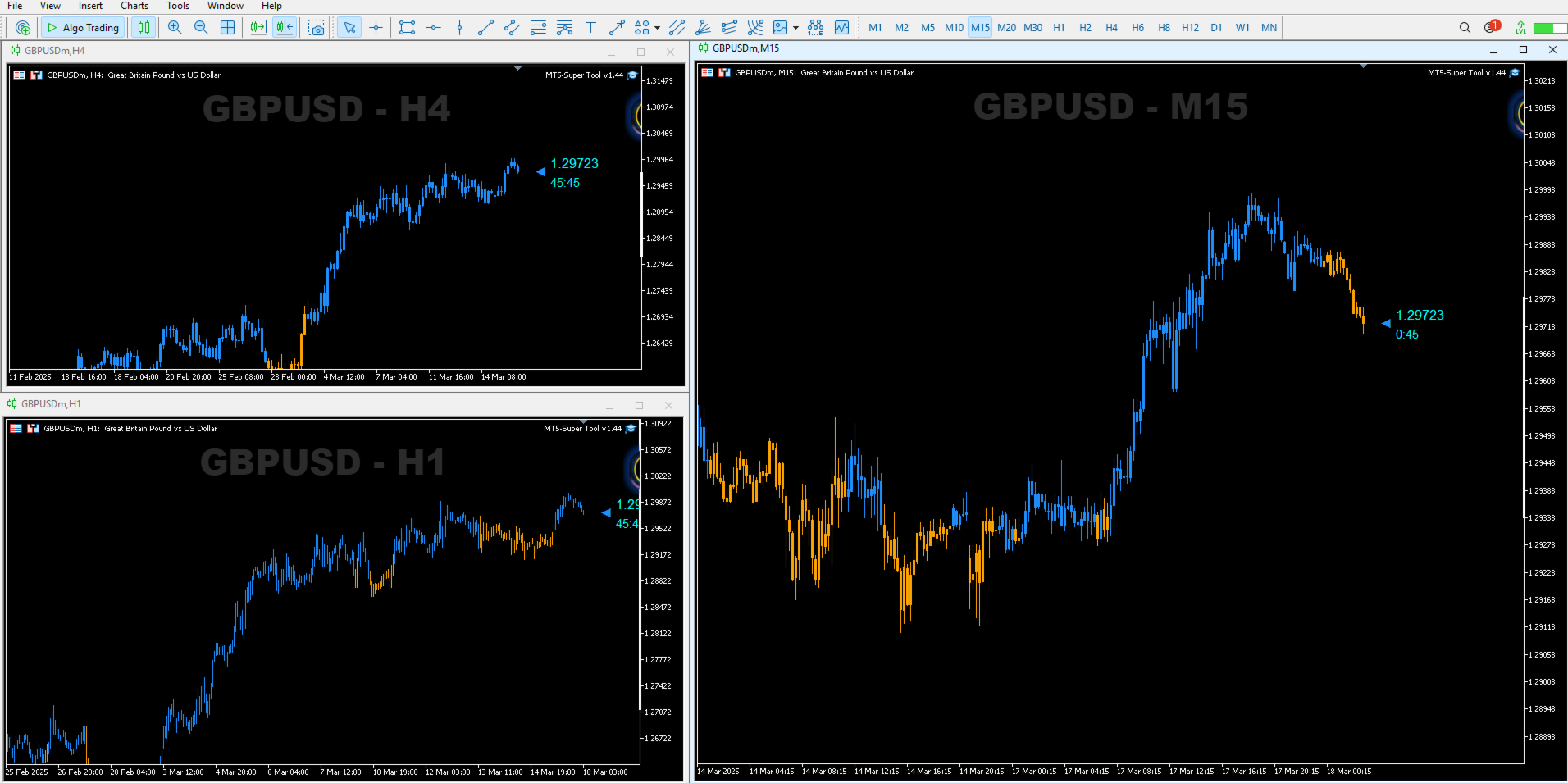
Task: Select the Fibonacci retracement tool
Action: [539, 27]
